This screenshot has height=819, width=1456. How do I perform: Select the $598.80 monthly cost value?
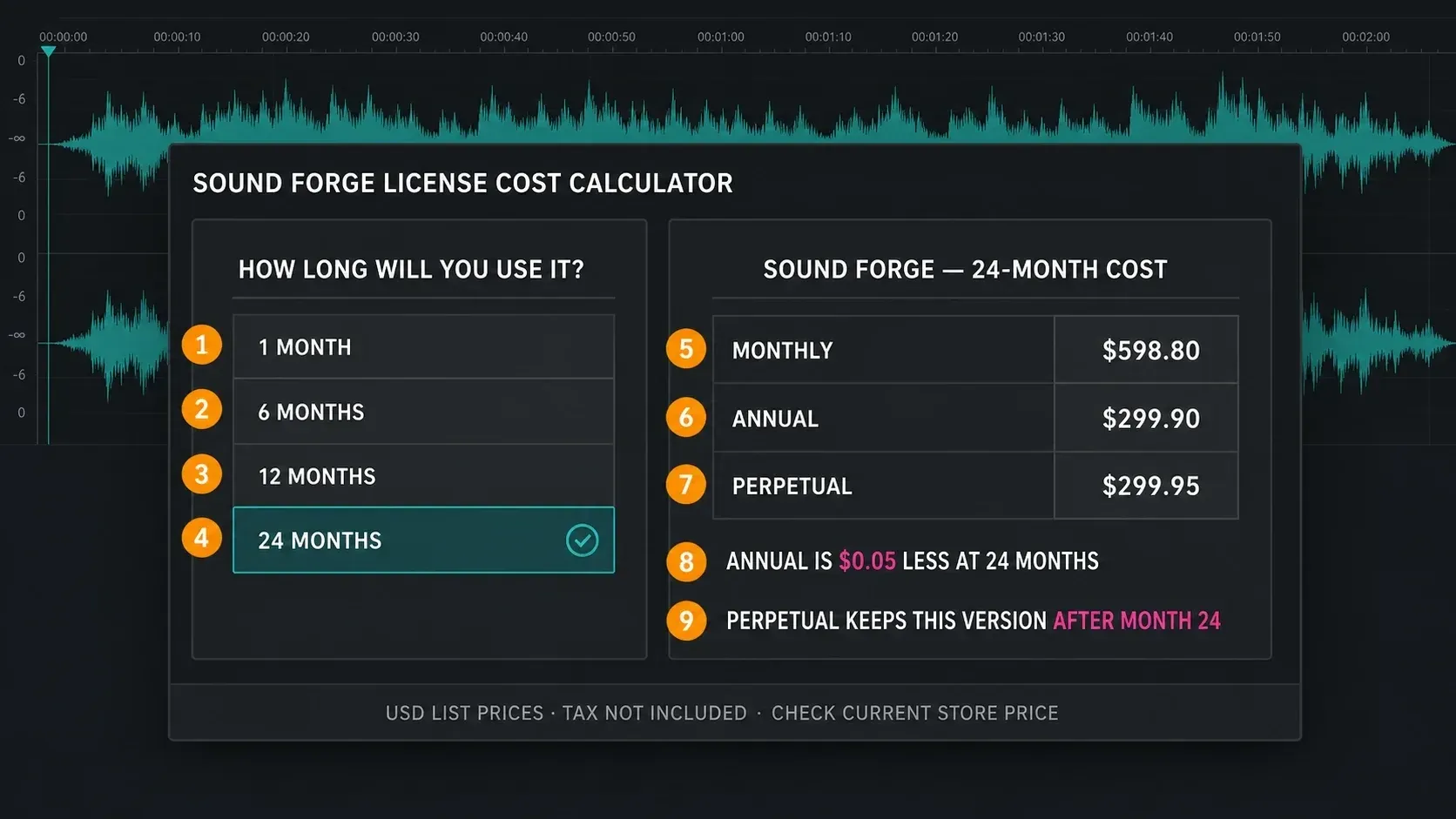1150,351
